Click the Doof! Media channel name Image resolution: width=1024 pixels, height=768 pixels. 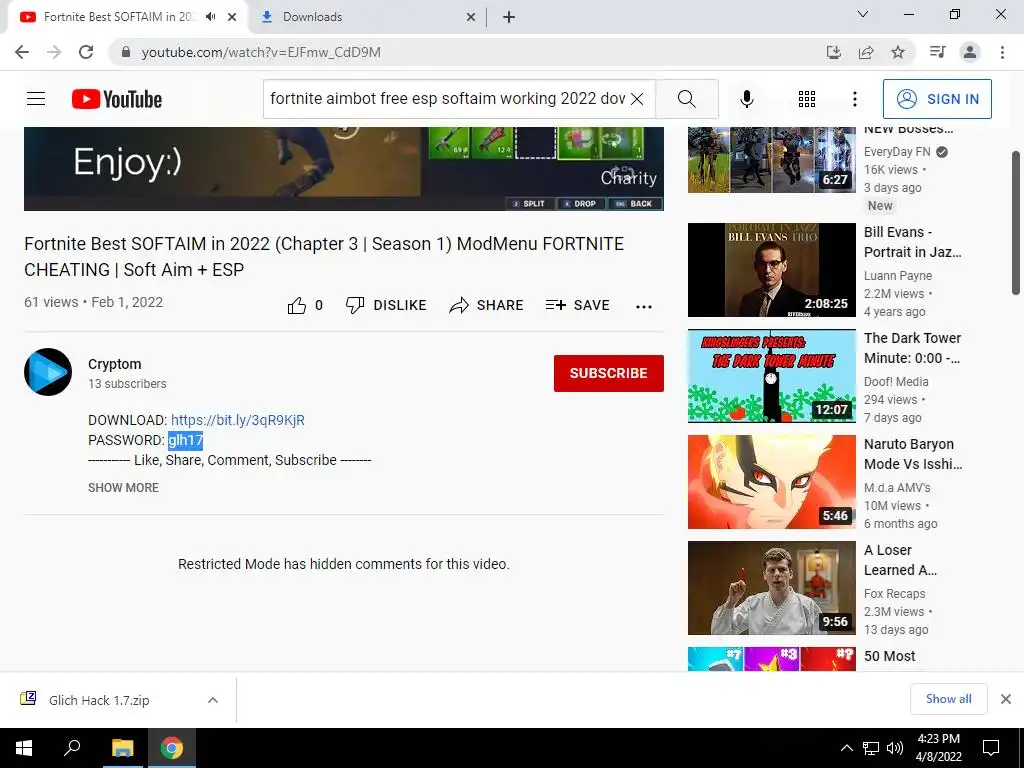[x=896, y=381]
